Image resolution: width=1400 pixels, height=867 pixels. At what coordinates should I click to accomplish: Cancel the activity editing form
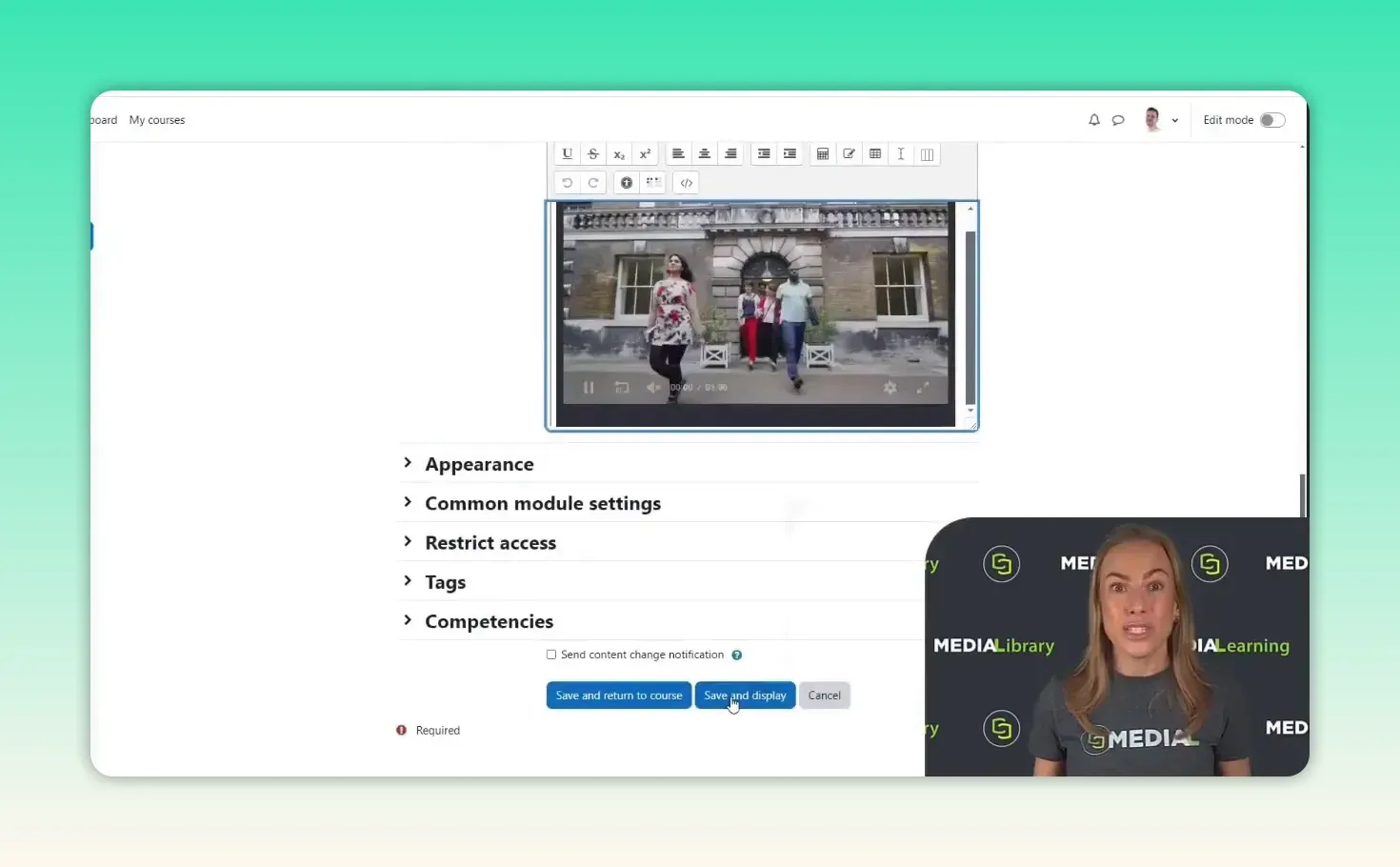coord(825,696)
